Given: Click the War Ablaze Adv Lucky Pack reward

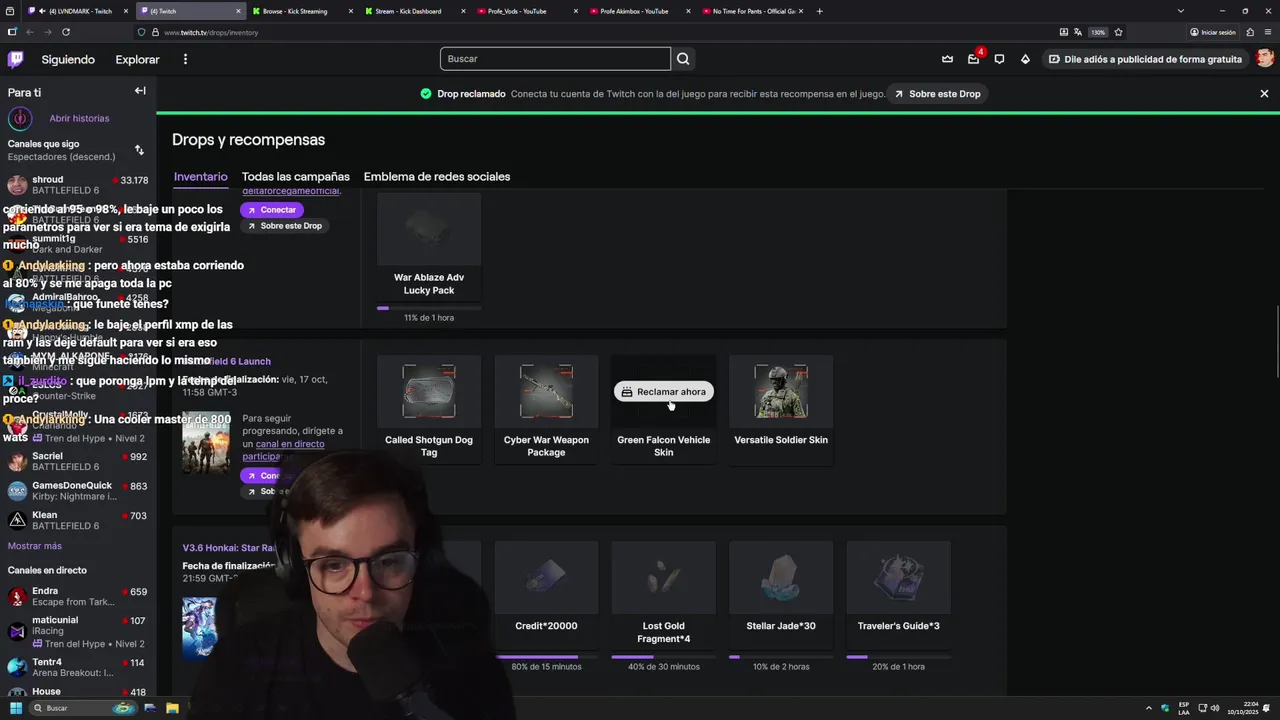Looking at the screenshot, I should coord(429,246).
